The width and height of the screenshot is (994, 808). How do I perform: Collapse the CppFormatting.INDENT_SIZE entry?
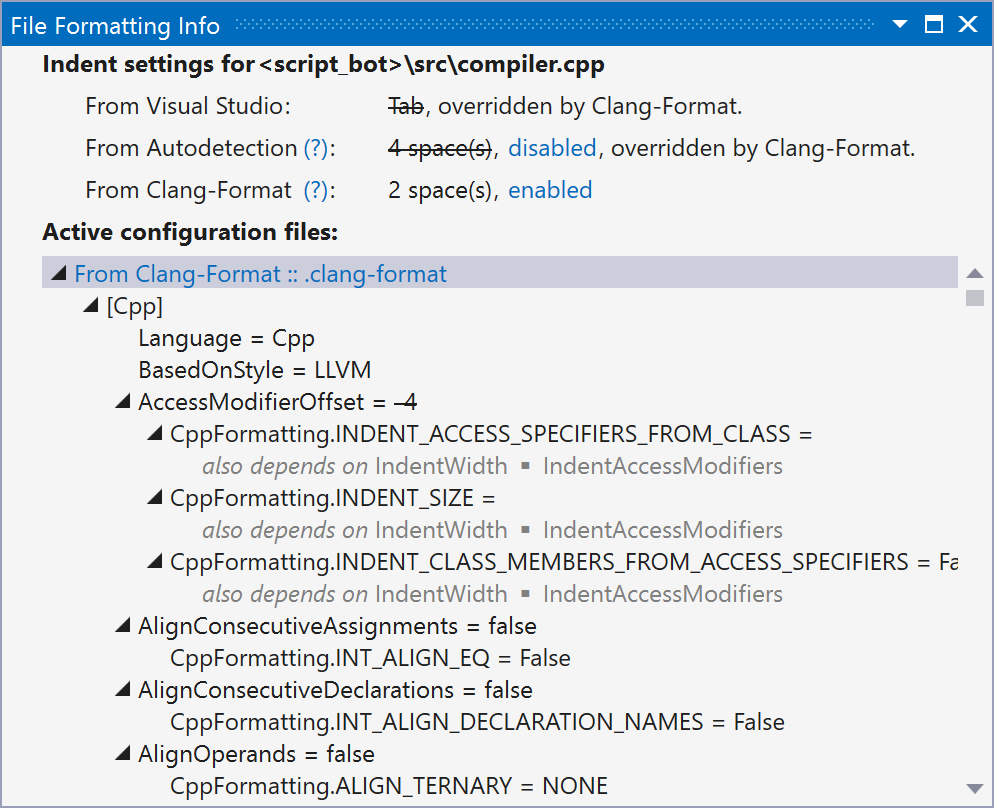[x=154, y=497]
